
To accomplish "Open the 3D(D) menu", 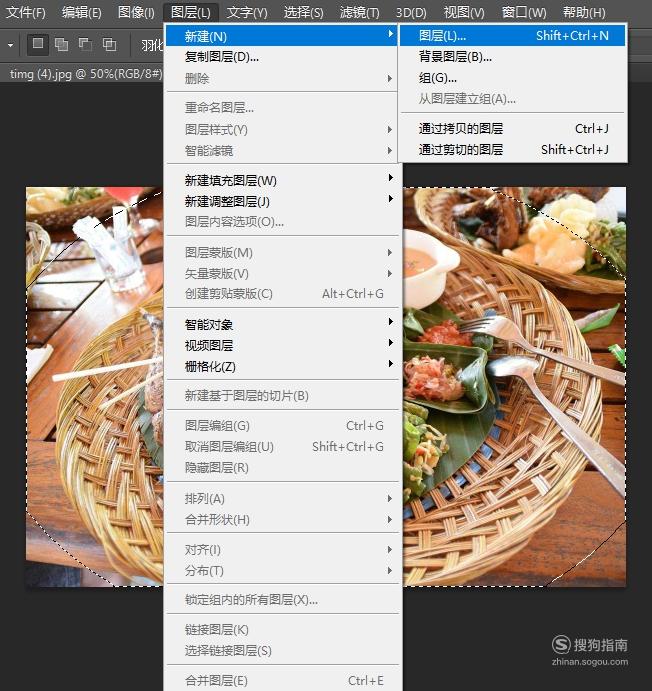I will [x=411, y=12].
